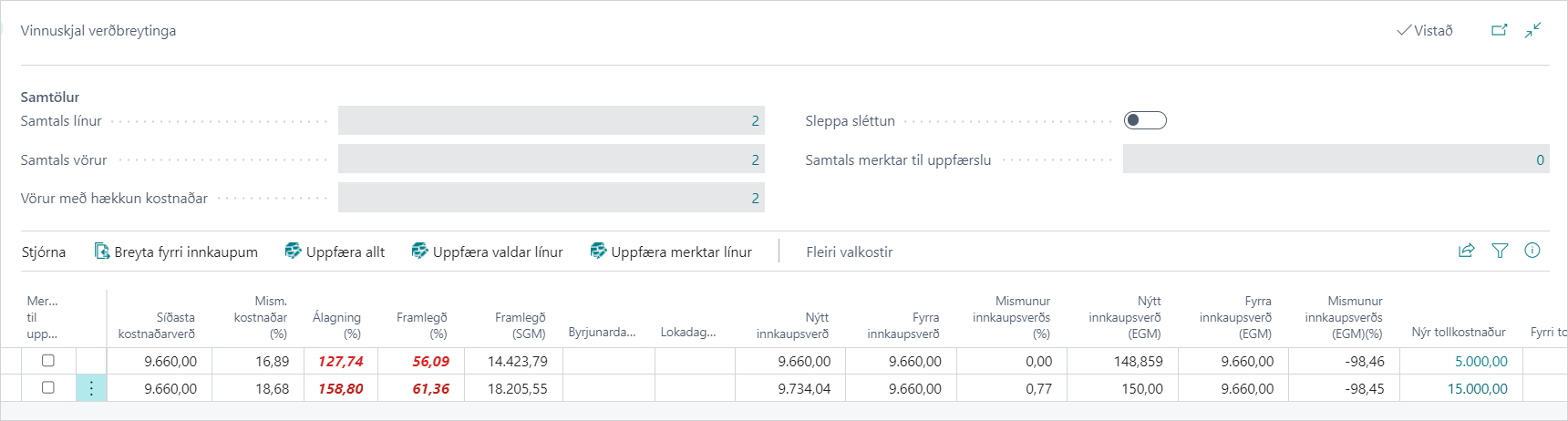Click Uppfæra merktar línur action
The image size is (1568, 421).
coord(671,252)
